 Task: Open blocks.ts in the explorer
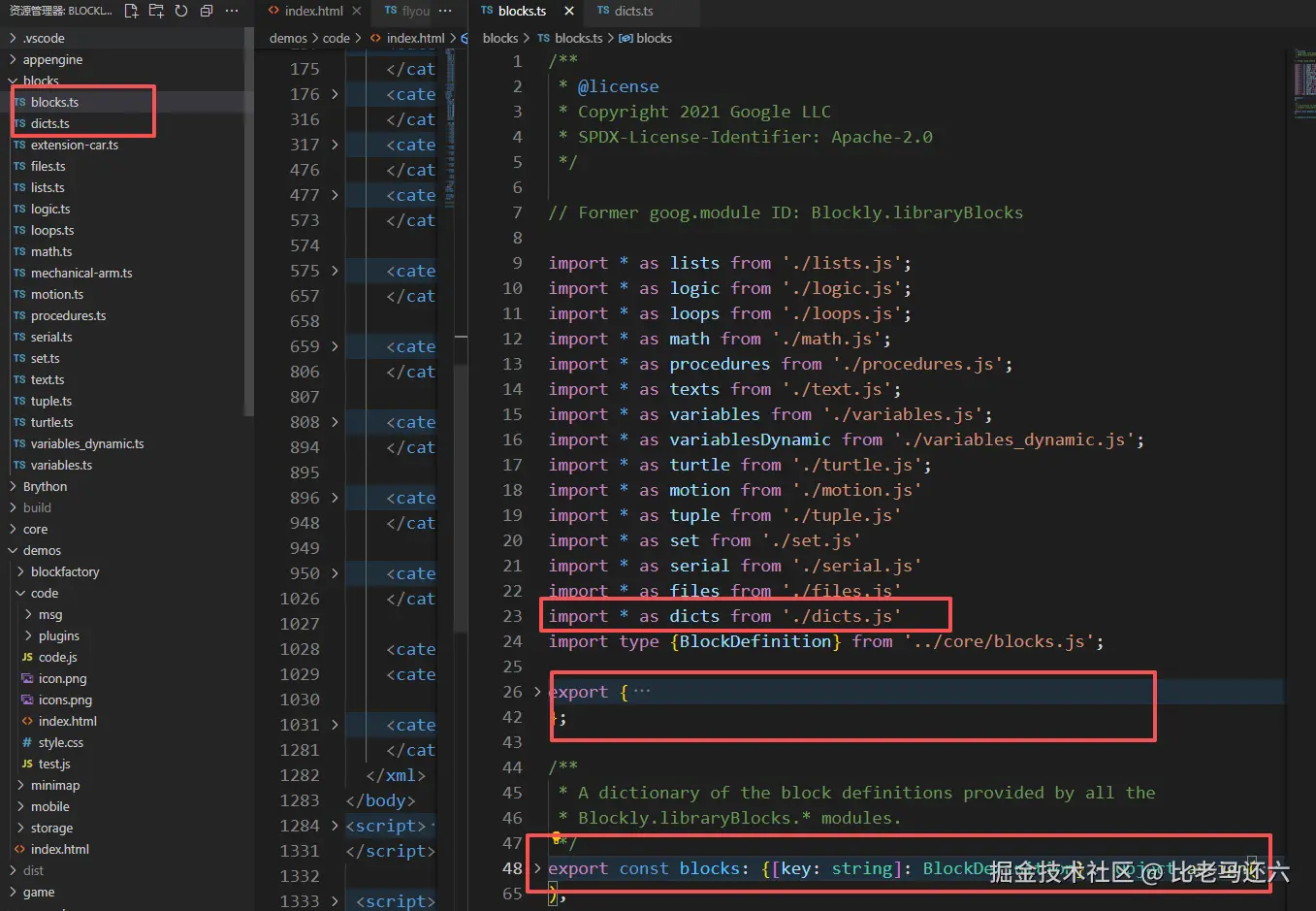[54, 102]
